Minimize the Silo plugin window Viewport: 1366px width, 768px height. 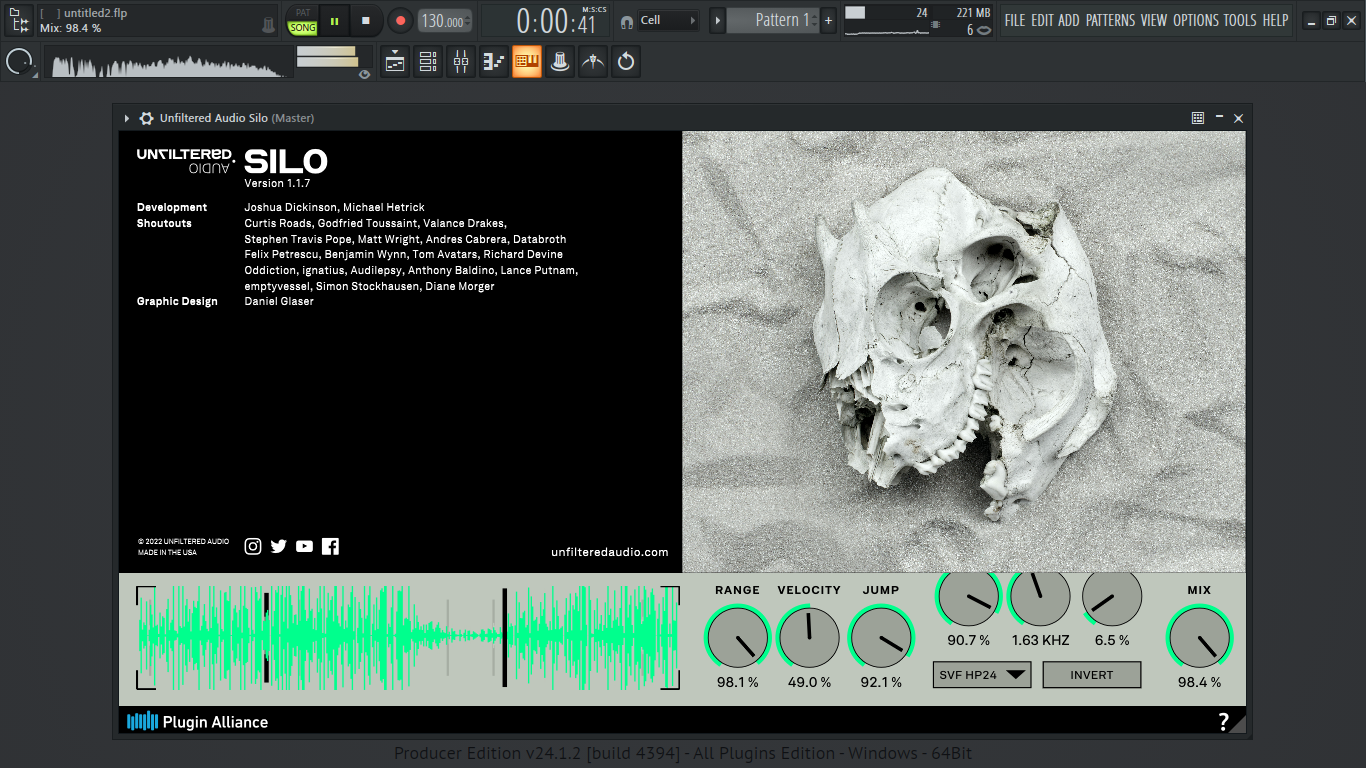click(1219, 118)
